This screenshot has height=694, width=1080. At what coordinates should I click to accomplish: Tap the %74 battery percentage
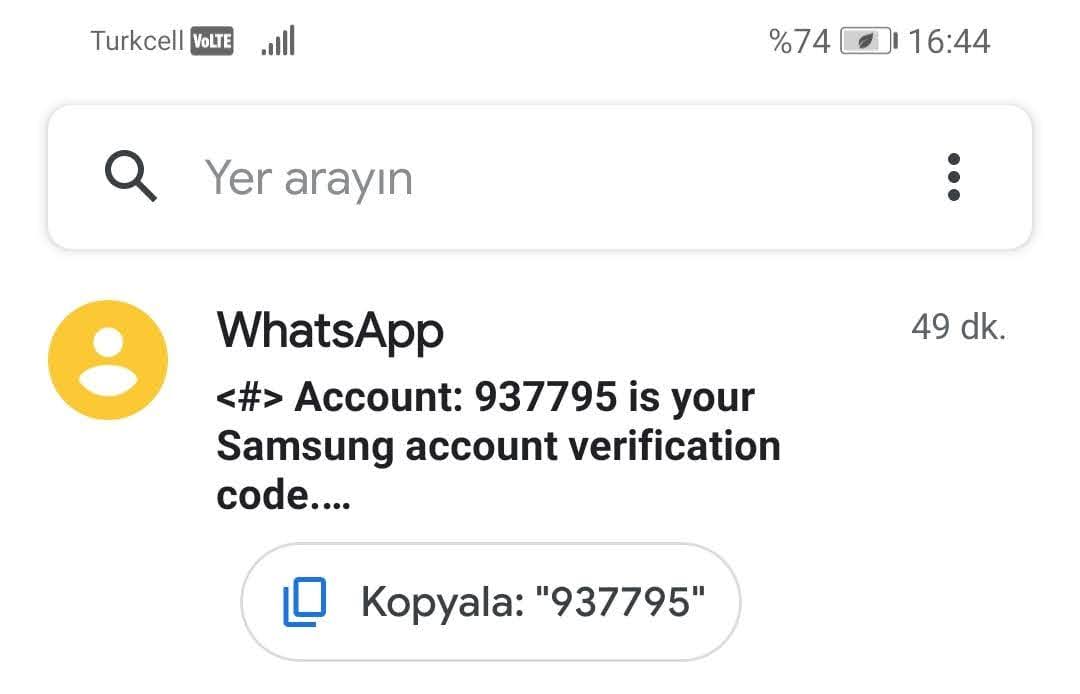pos(800,41)
